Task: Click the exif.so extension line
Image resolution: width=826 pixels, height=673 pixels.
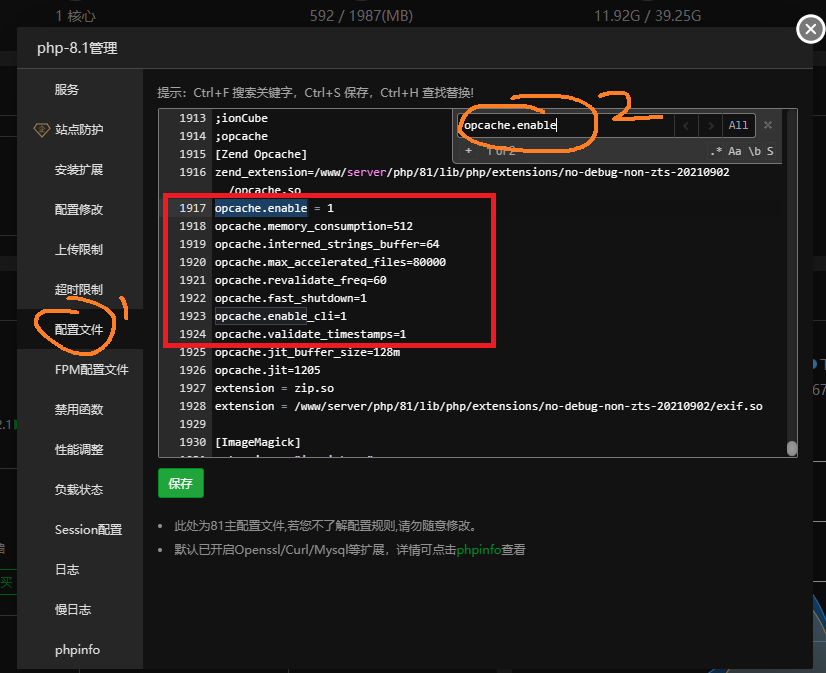Action: (x=488, y=406)
